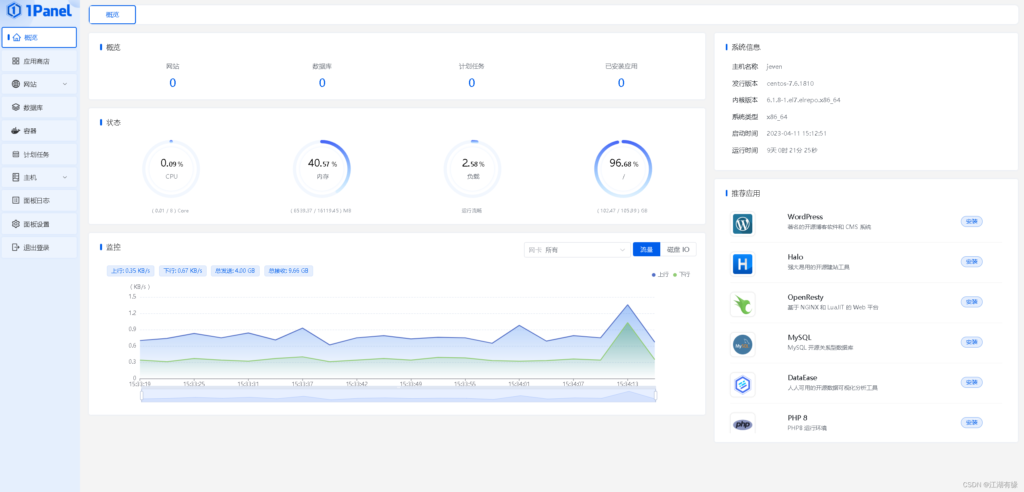Click 退出登录 (Log out) in sidebar

(38, 247)
